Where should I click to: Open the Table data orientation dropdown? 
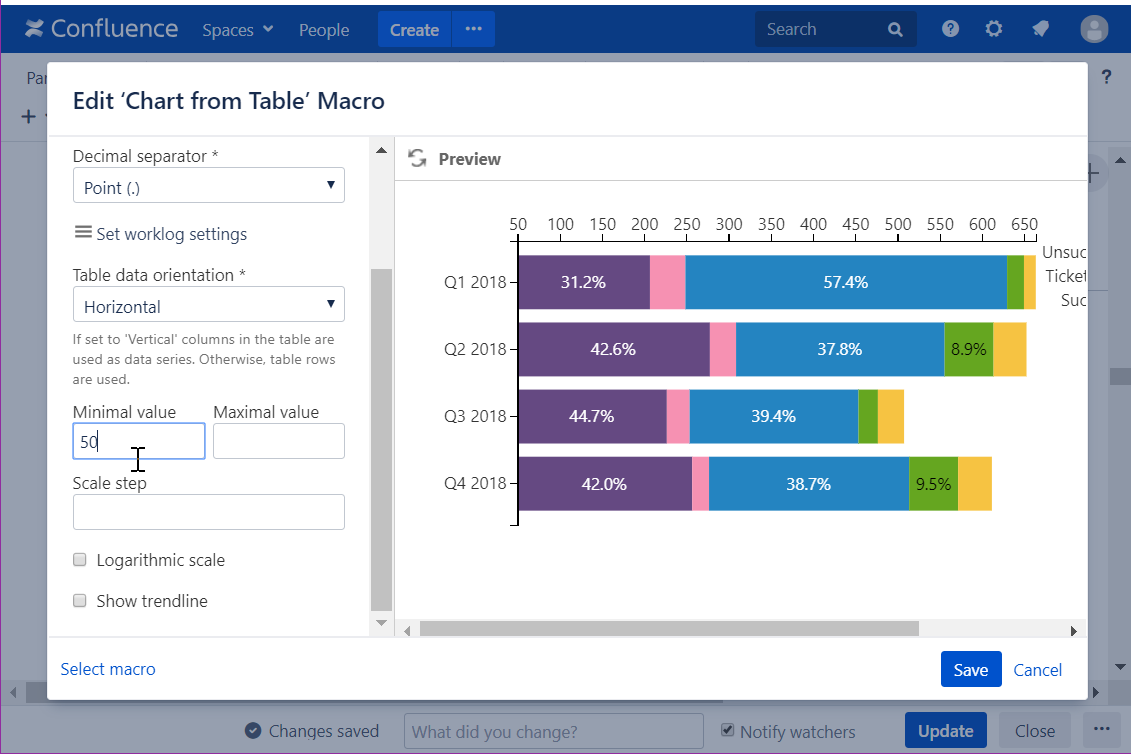(208, 305)
